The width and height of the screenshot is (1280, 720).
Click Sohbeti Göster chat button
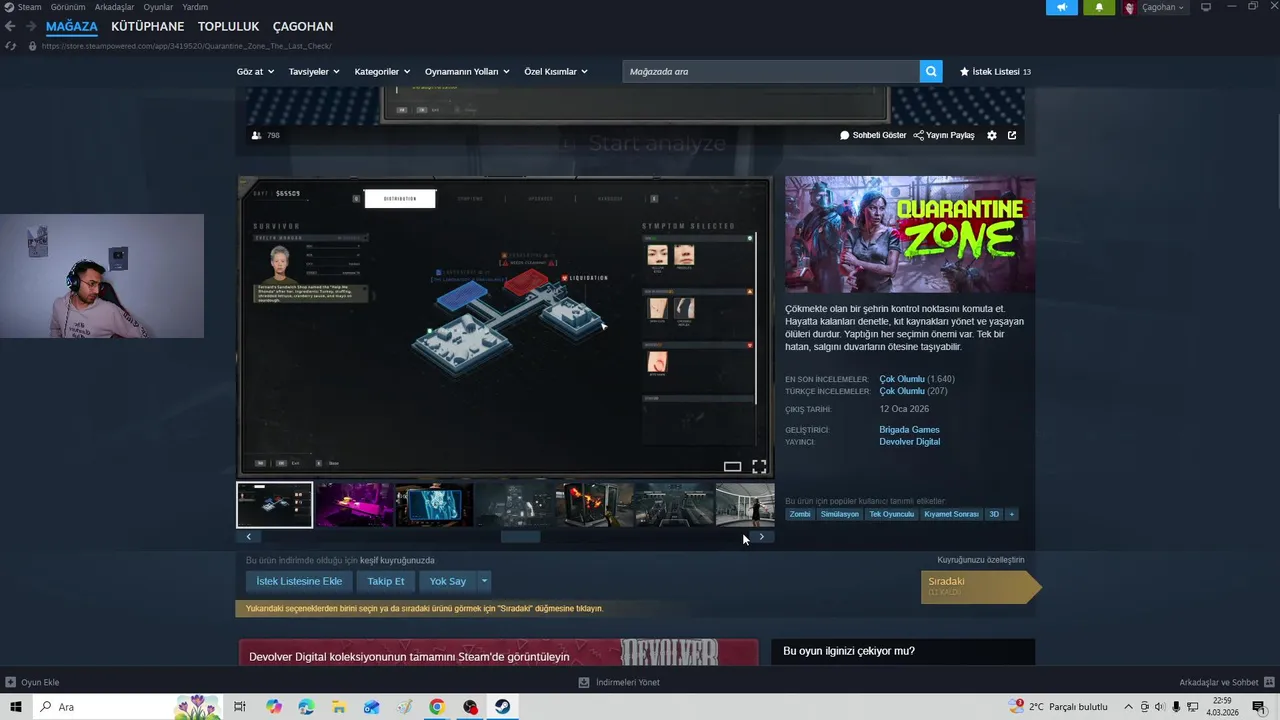pyautogui.click(x=873, y=135)
